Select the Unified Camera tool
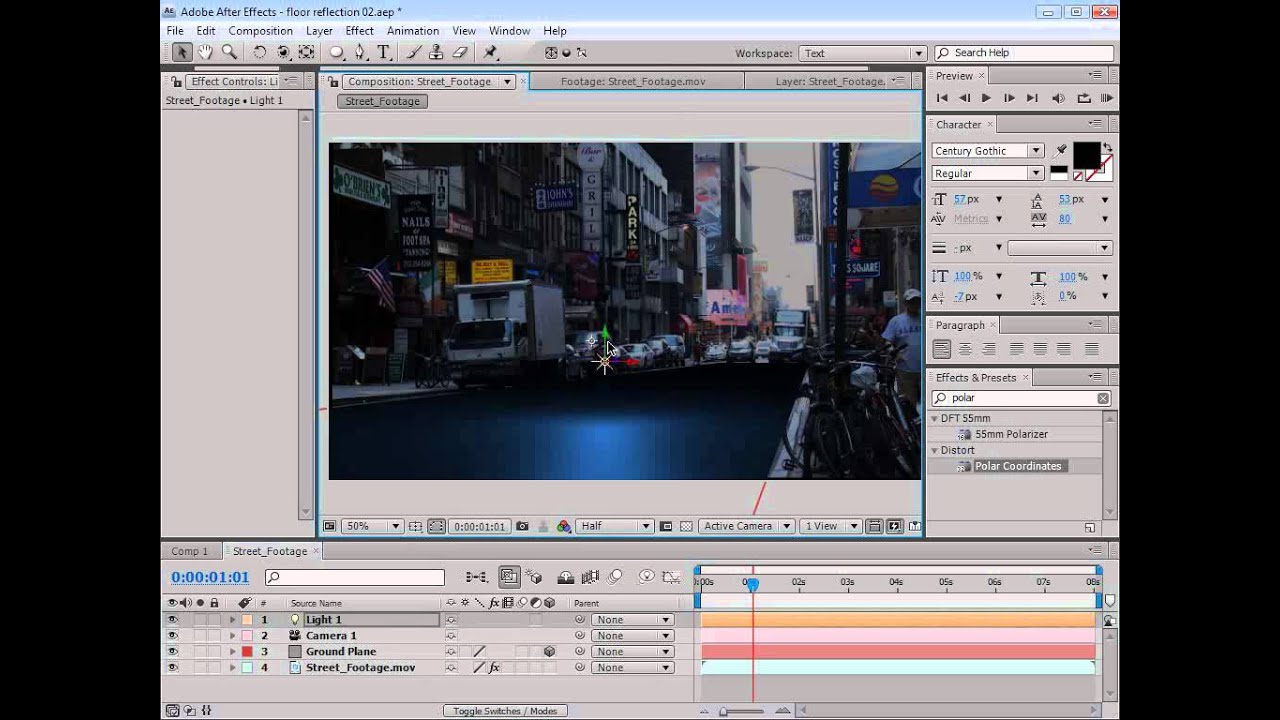 tap(283, 53)
